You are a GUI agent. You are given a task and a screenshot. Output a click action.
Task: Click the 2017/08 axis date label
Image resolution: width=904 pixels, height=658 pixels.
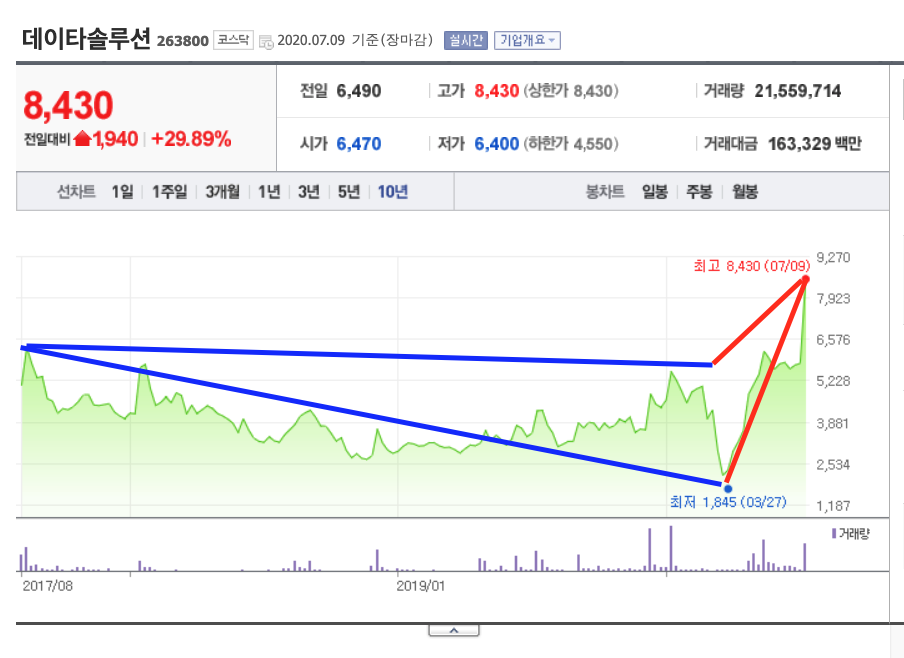[48, 586]
